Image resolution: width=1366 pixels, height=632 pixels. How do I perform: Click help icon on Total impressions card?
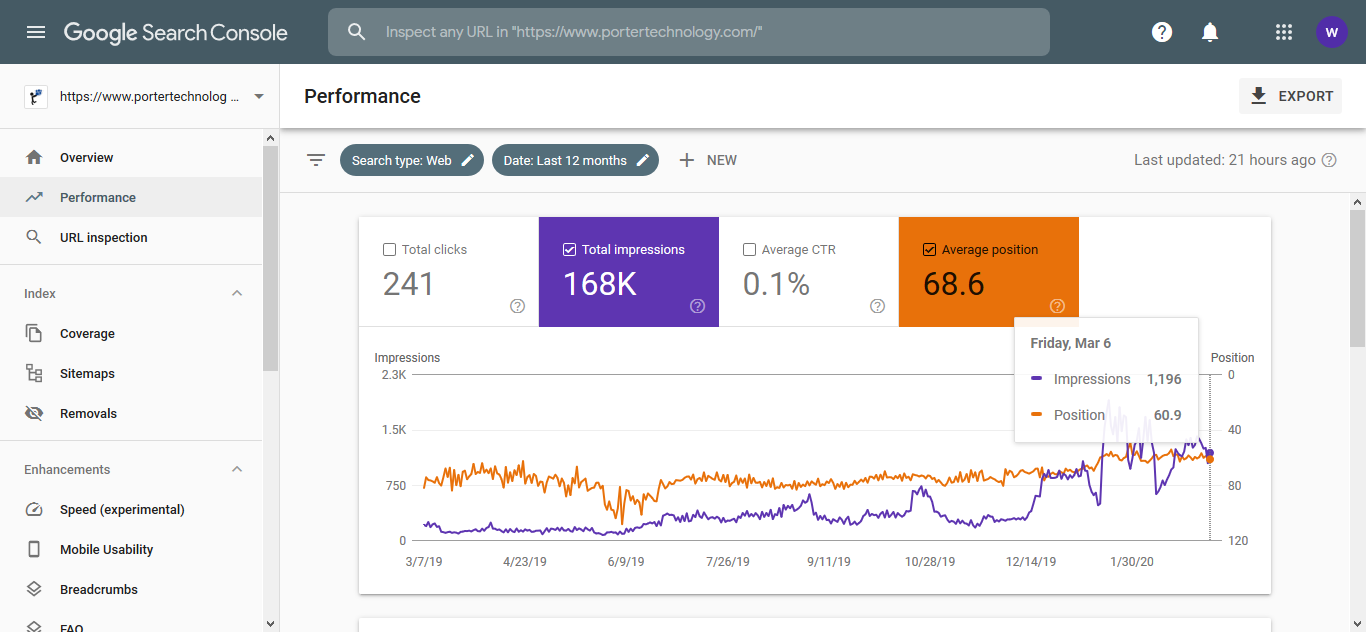pos(697,306)
